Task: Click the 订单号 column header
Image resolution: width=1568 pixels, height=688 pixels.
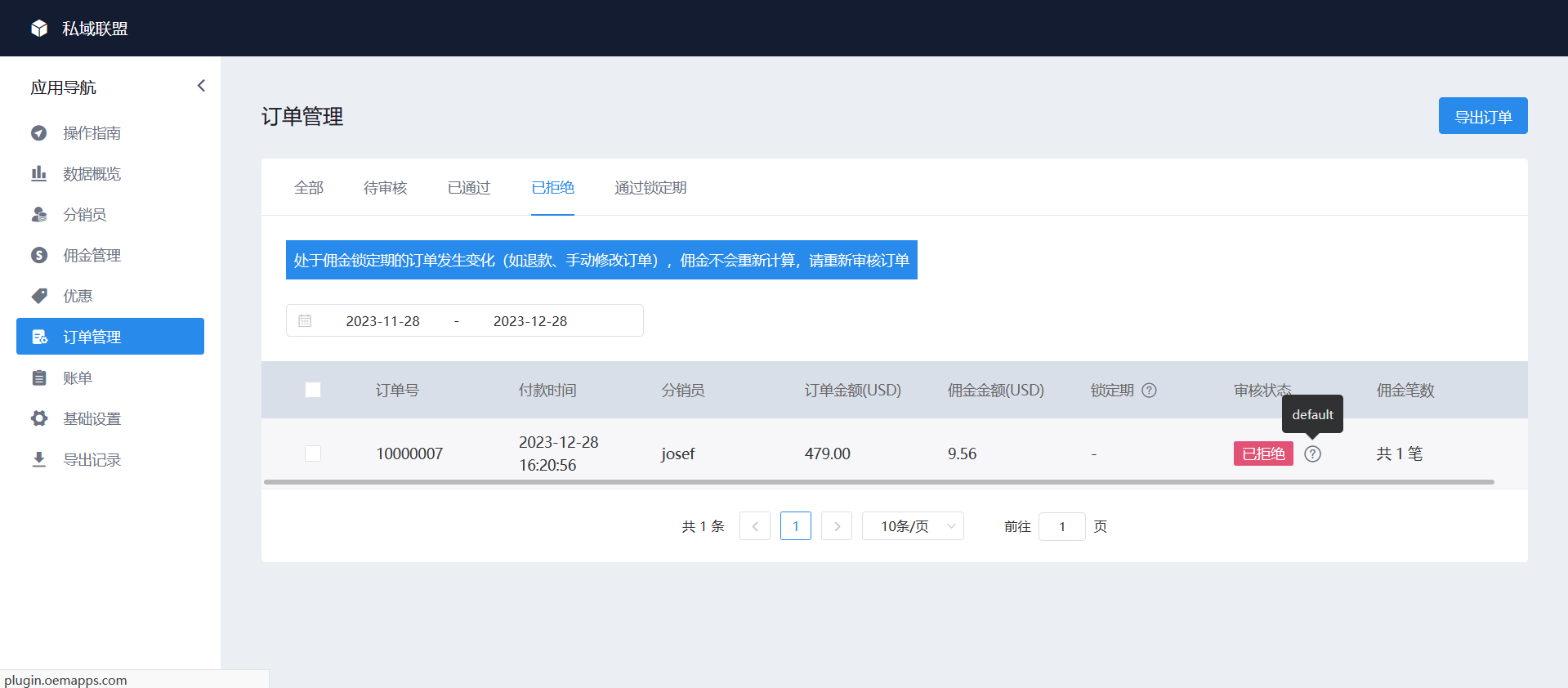Action: 397,391
